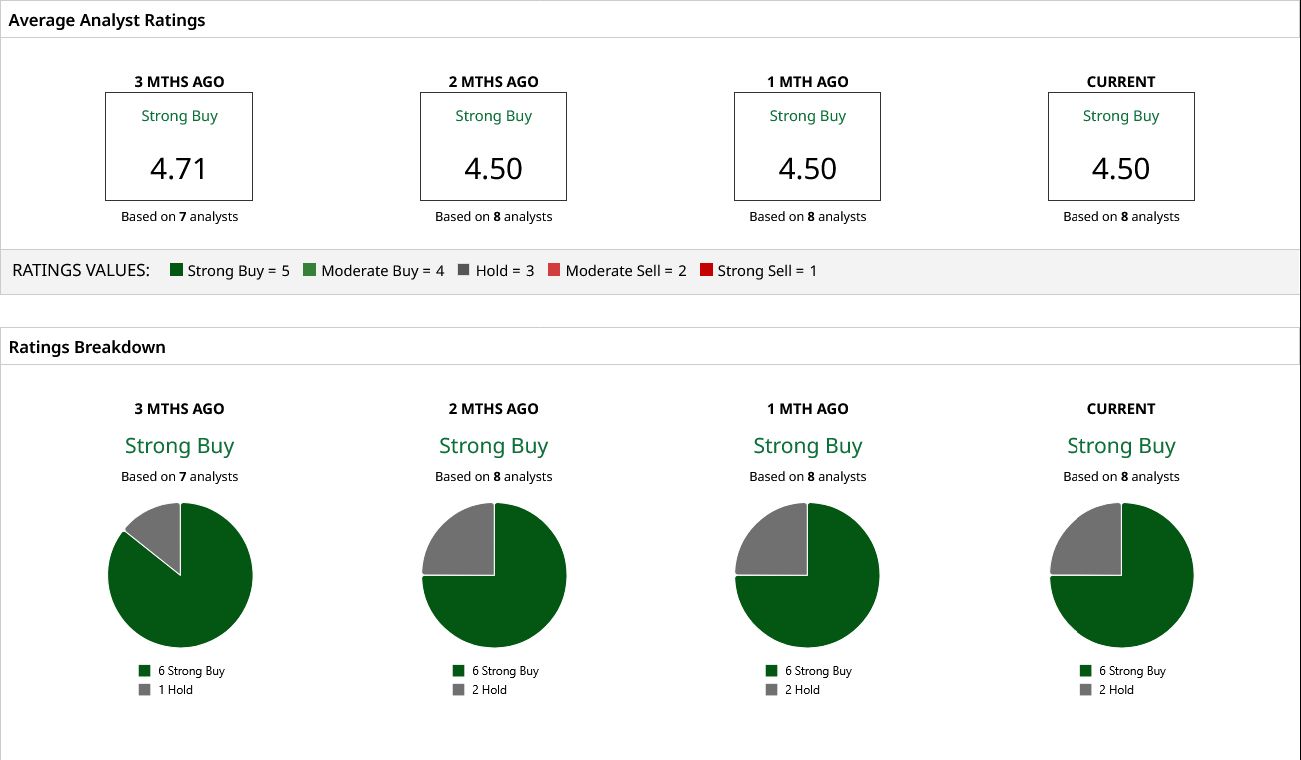
Task: Click the 6 Strong Buy legend under CURRENT pie
Action: pyautogui.click(x=1122, y=671)
